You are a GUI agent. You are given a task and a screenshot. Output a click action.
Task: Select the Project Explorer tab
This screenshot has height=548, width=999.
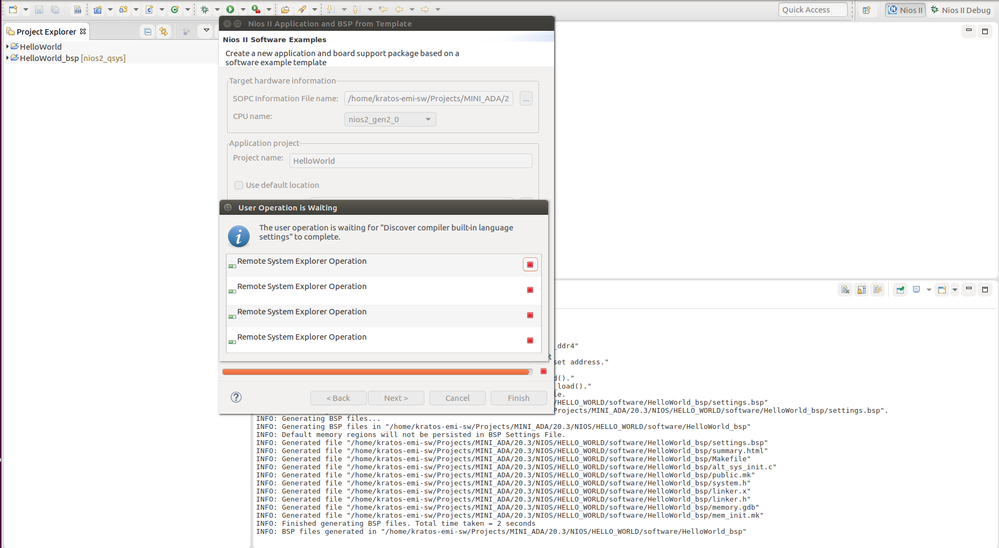click(x=46, y=31)
